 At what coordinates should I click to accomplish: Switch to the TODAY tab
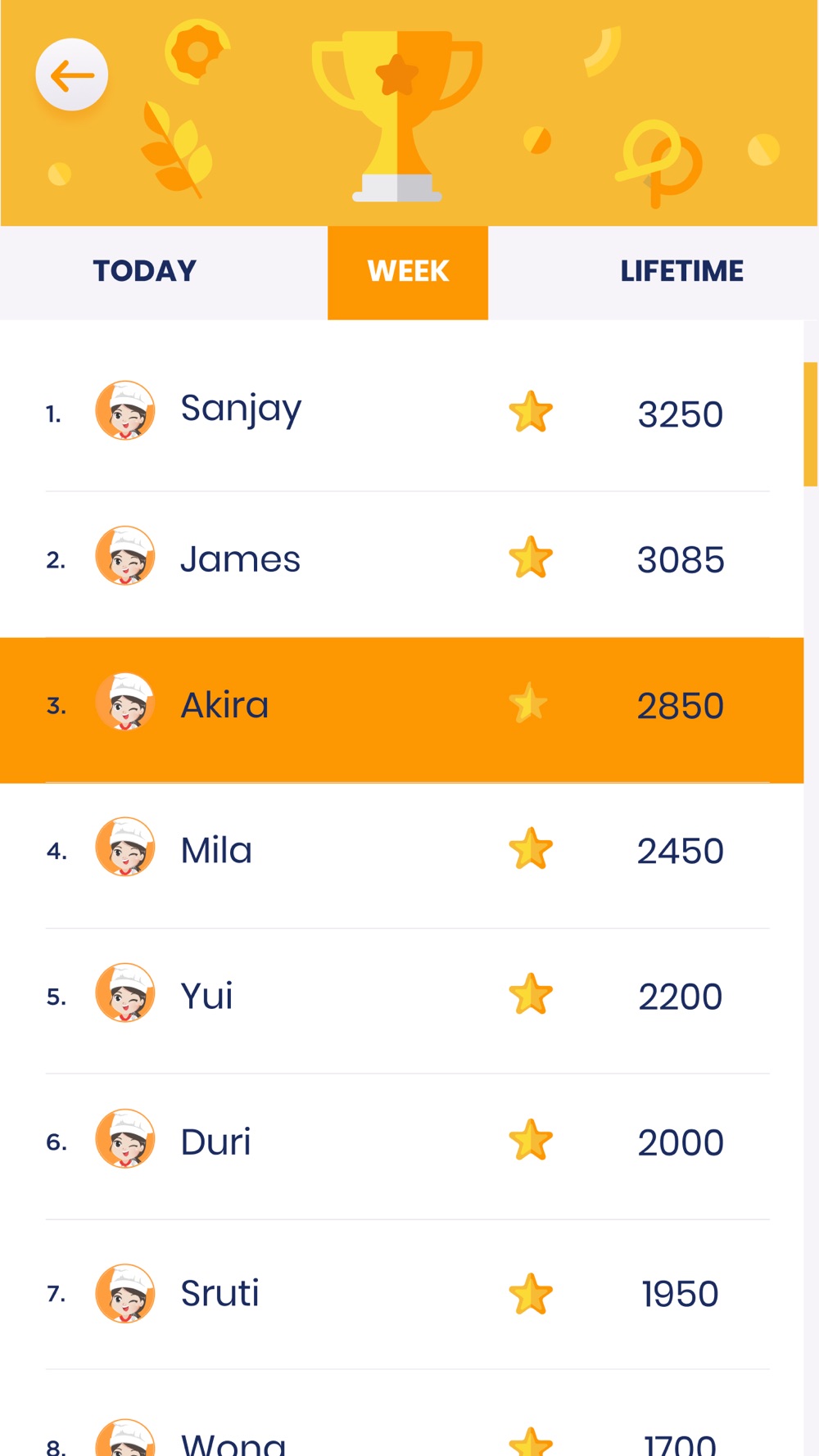(145, 272)
